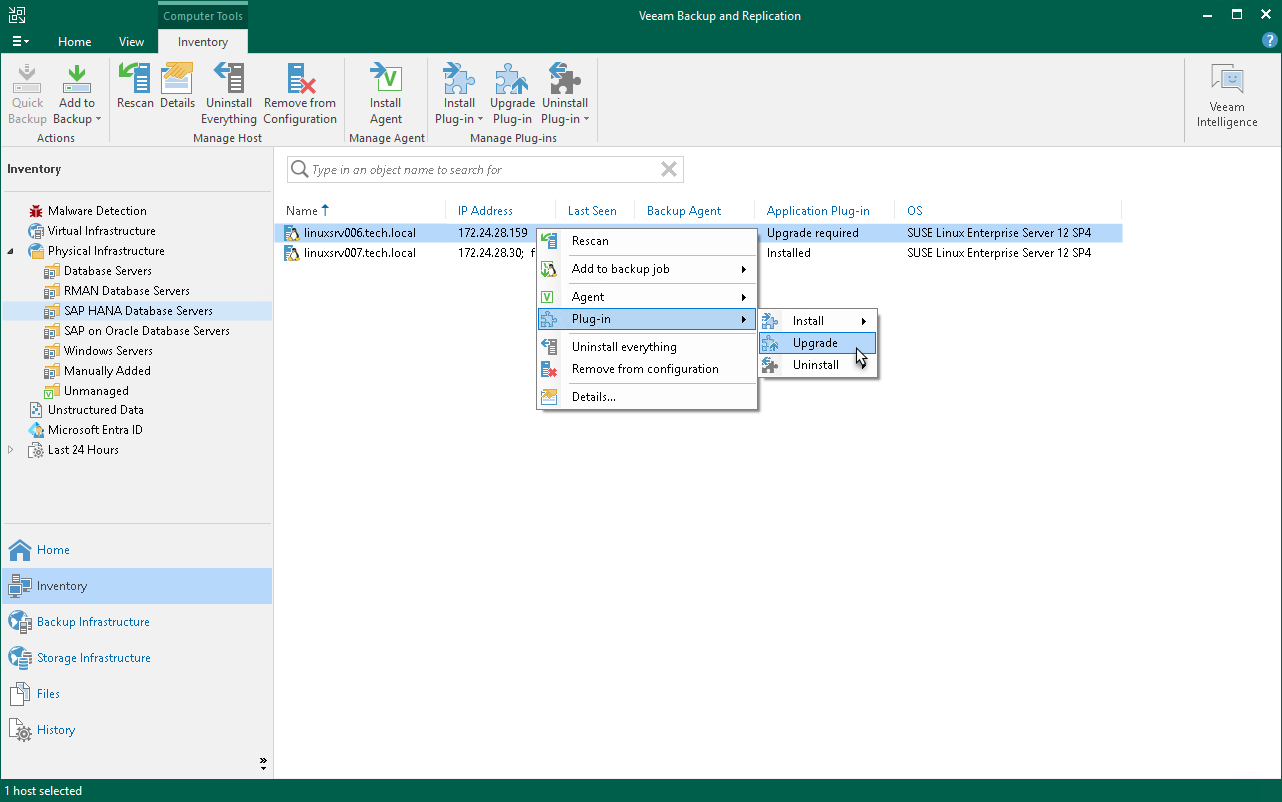Switch to the Home ribbon tab
The image size is (1282, 802).
[x=75, y=42]
